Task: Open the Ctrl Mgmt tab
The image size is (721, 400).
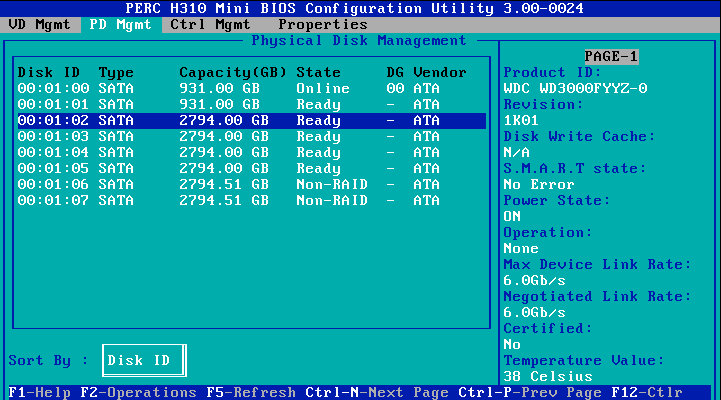Action: coord(209,24)
